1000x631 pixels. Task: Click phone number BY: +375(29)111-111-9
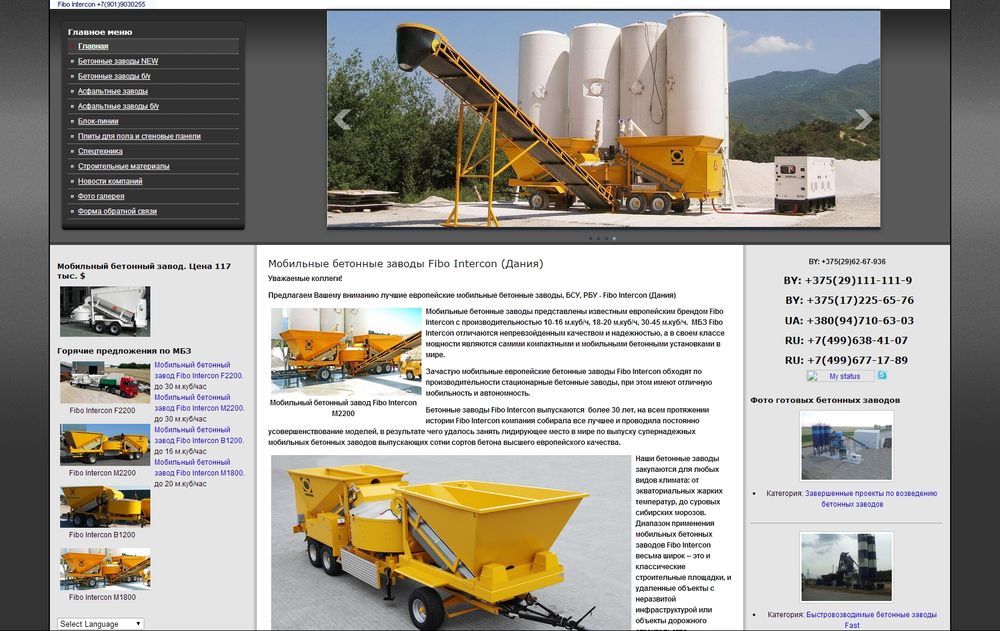tap(848, 280)
